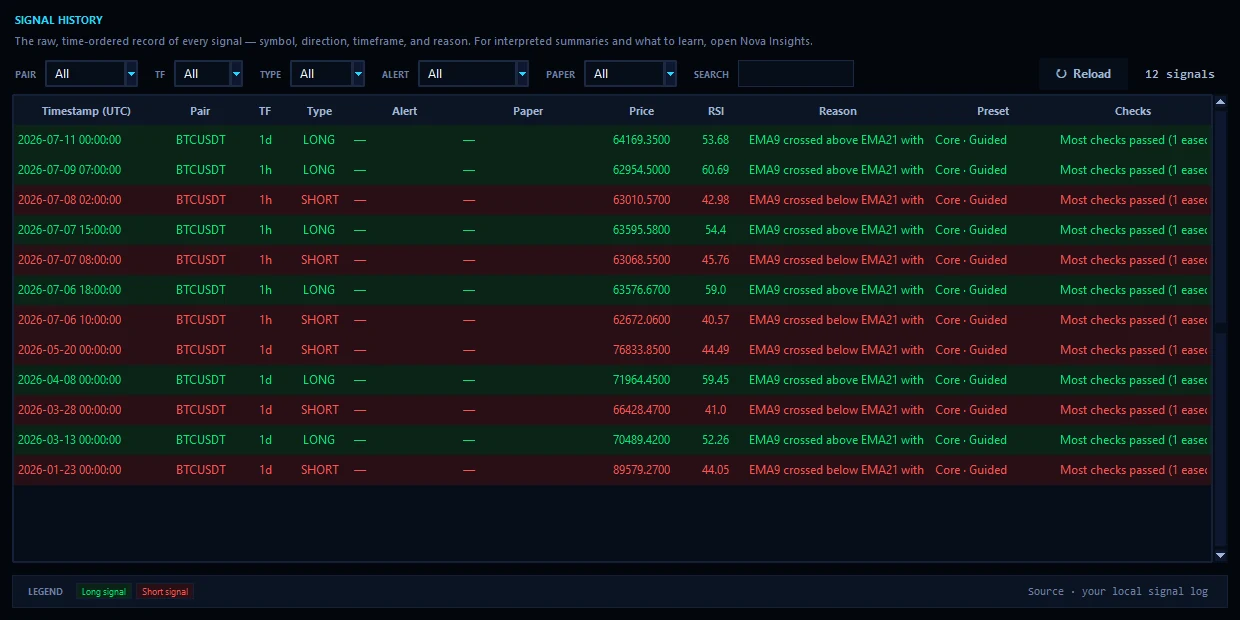Focus the SEARCH input field
The height and width of the screenshot is (620, 1240).
[796, 74]
